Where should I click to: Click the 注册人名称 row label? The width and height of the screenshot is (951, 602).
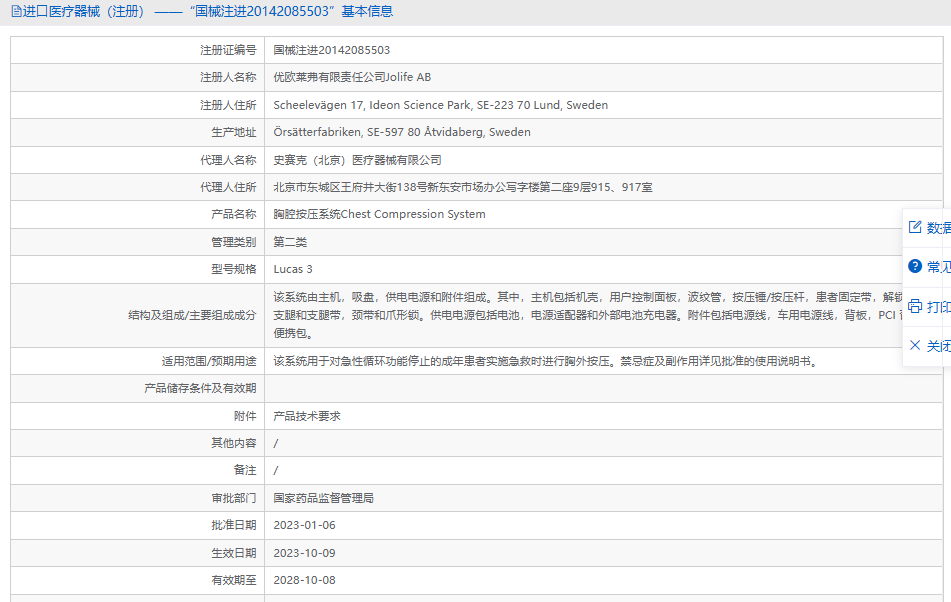[x=228, y=78]
